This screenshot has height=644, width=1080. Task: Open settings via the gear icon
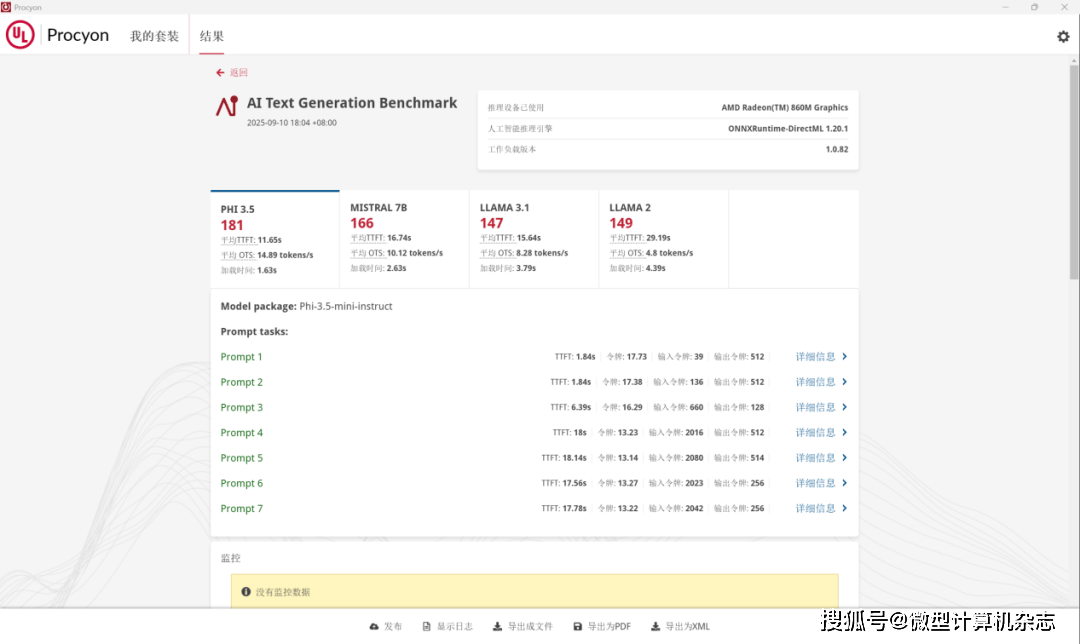1063,37
